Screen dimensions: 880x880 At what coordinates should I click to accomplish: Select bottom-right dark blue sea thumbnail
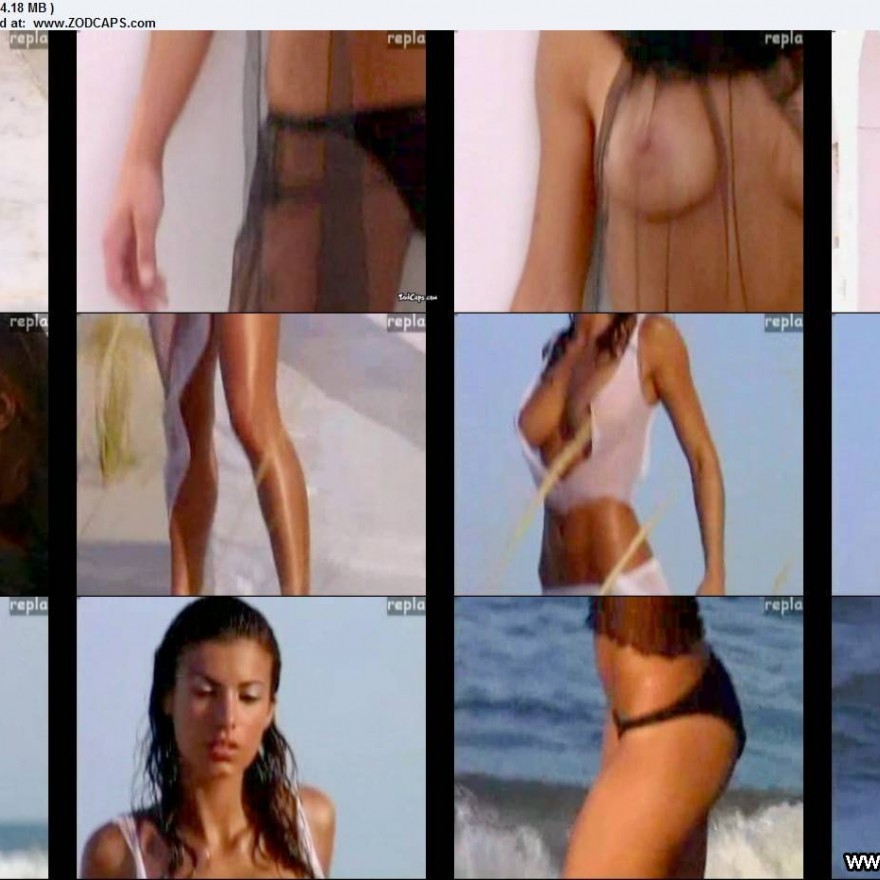855,720
